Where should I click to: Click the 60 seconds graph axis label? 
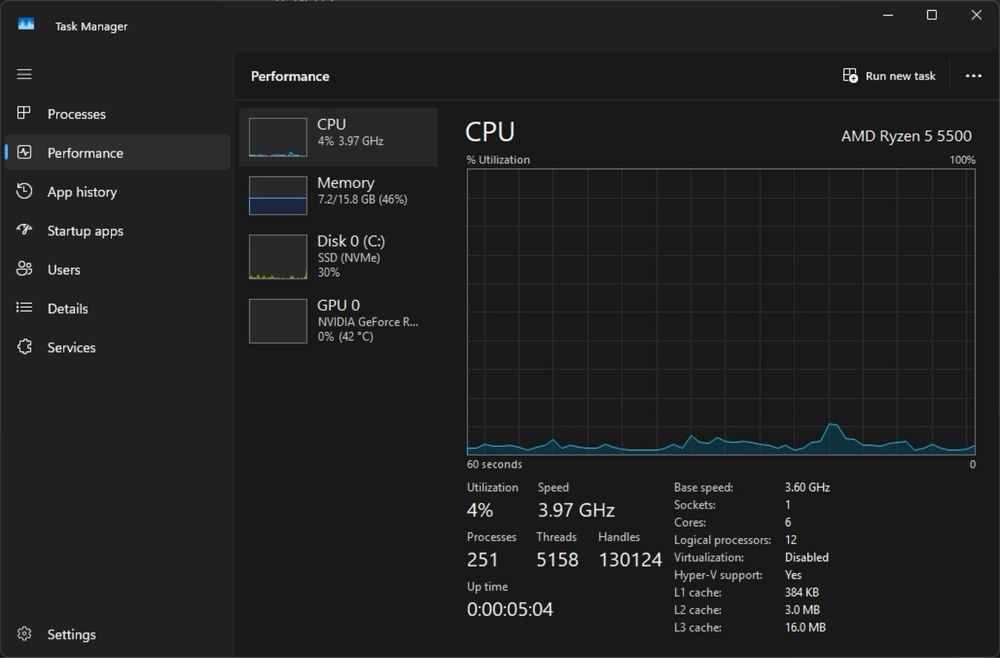click(x=494, y=465)
